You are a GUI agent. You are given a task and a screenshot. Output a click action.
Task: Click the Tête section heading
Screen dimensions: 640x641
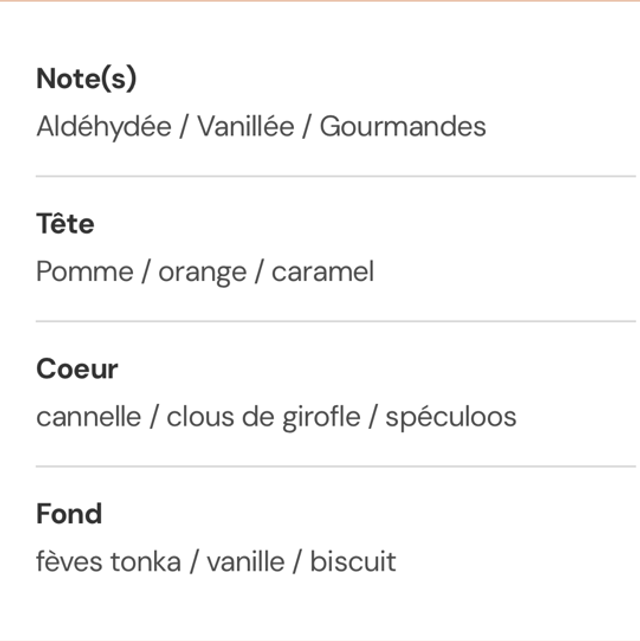[x=65, y=224]
